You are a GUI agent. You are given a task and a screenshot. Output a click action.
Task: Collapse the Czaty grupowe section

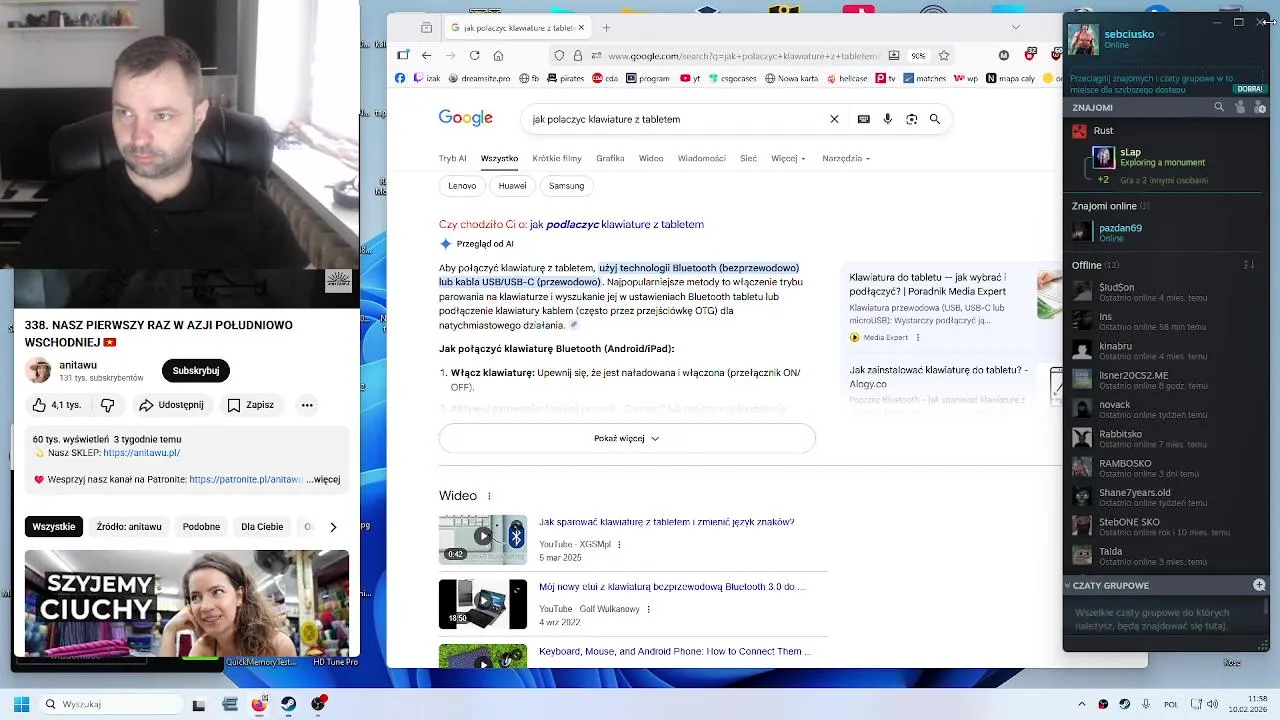pyautogui.click(x=1068, y=585)
